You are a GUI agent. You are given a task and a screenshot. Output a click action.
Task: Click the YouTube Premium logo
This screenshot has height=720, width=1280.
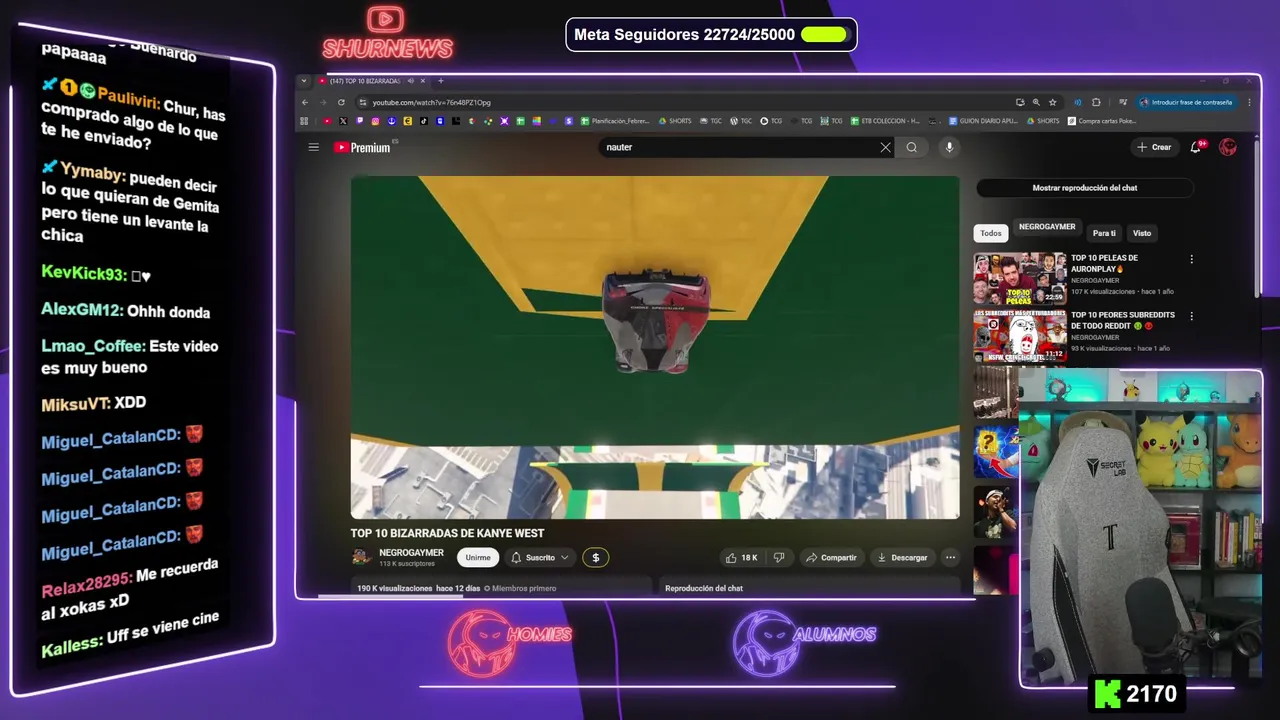[x=362, y=147]
